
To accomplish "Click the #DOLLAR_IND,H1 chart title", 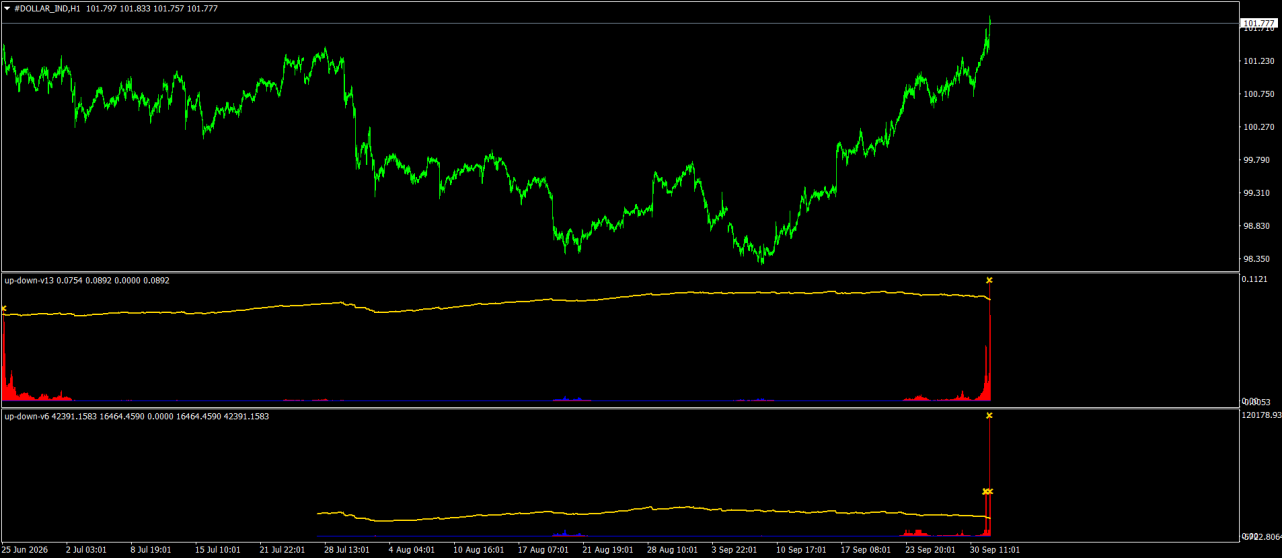I will point(47,8).
